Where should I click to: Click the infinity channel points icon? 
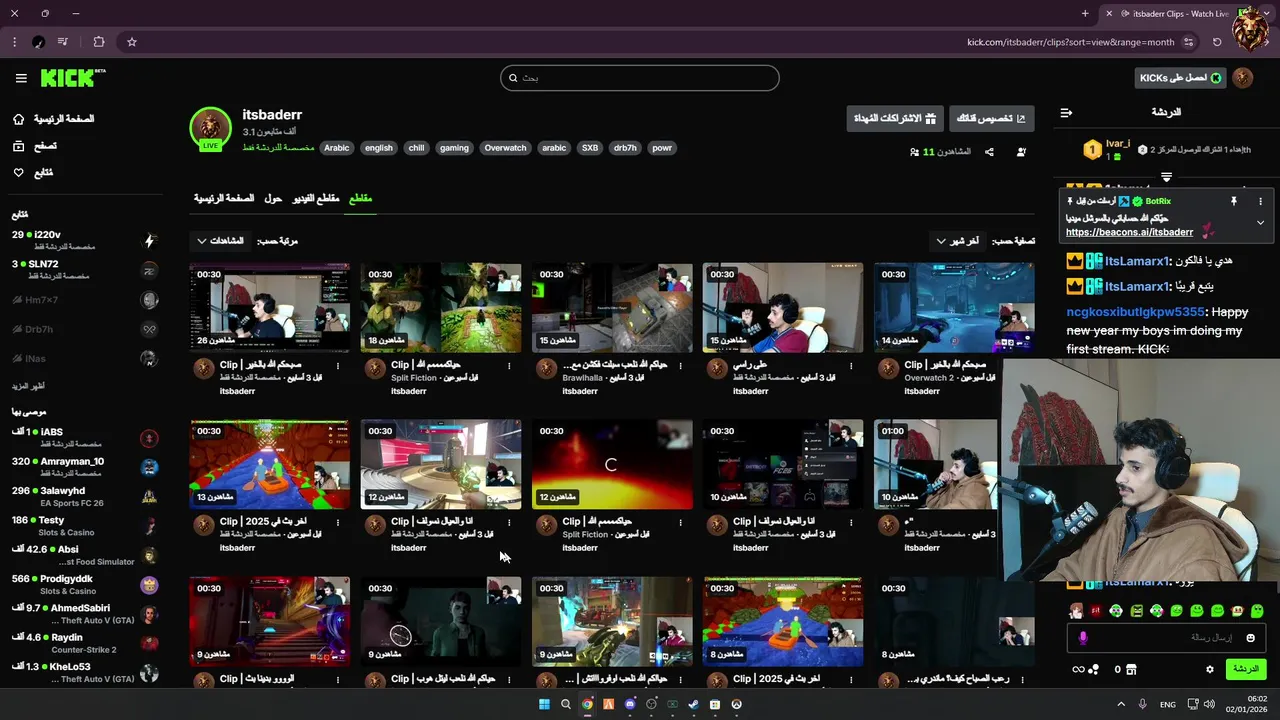(1079, 669)
